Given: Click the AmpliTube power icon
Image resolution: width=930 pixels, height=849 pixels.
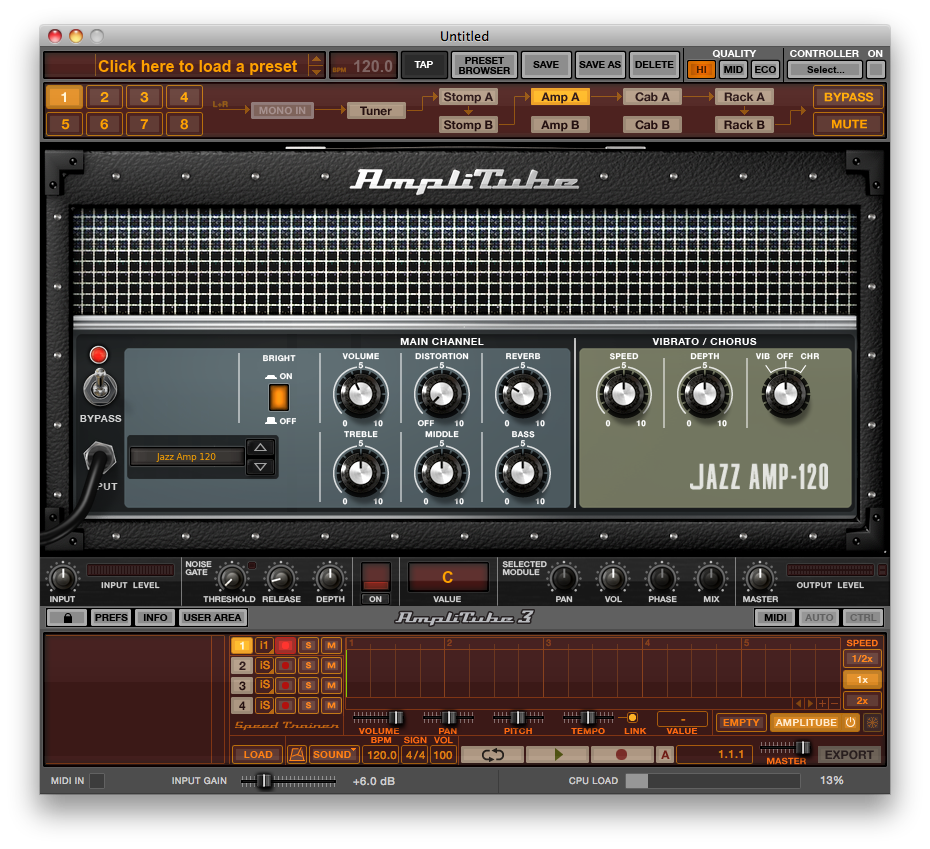Looking at the screenshot, I should pos(851,723).
